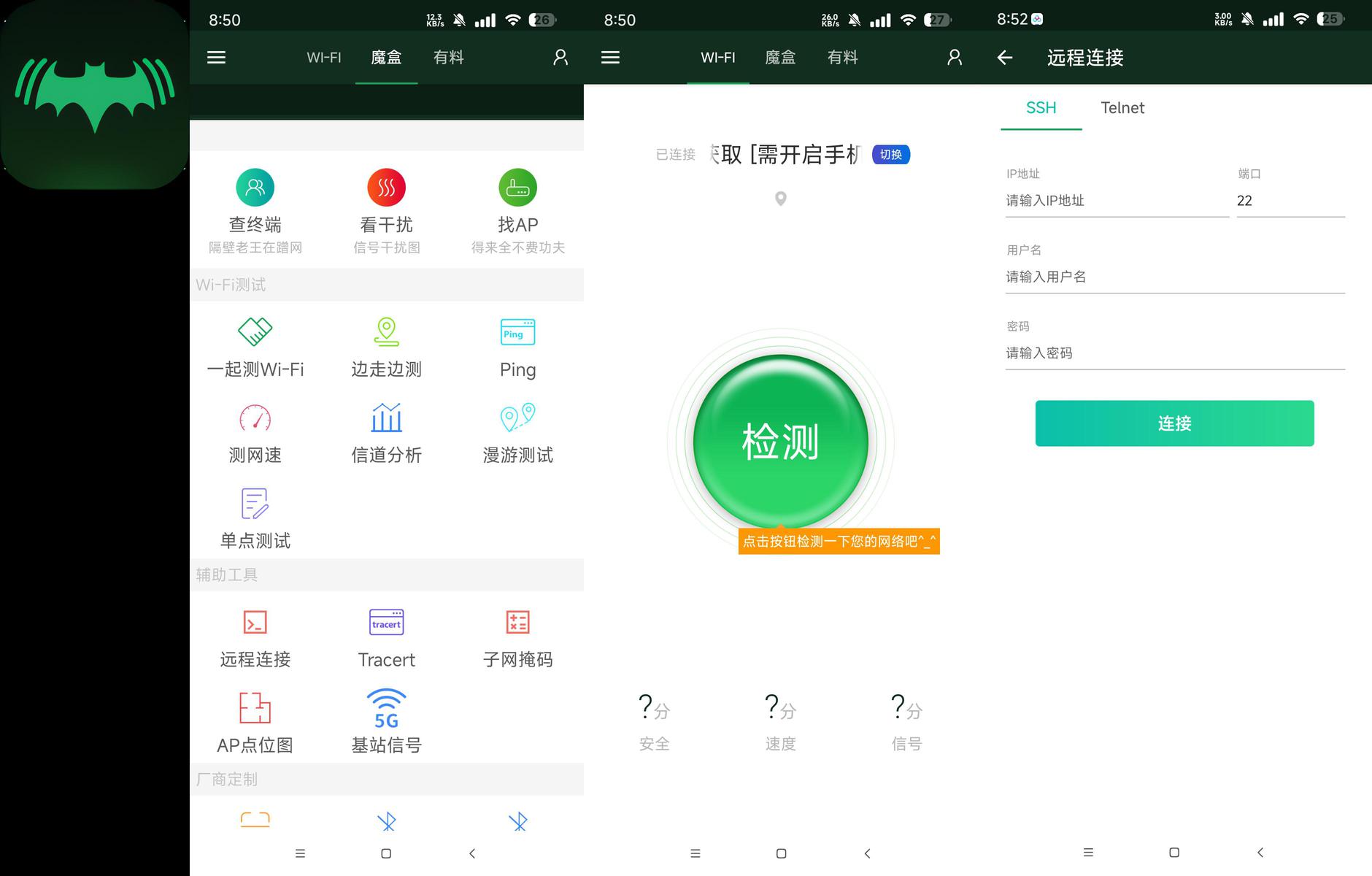The image size is (1372, 876).
Task: Focus the 密码 password field
Action: tap(1173, 353)
